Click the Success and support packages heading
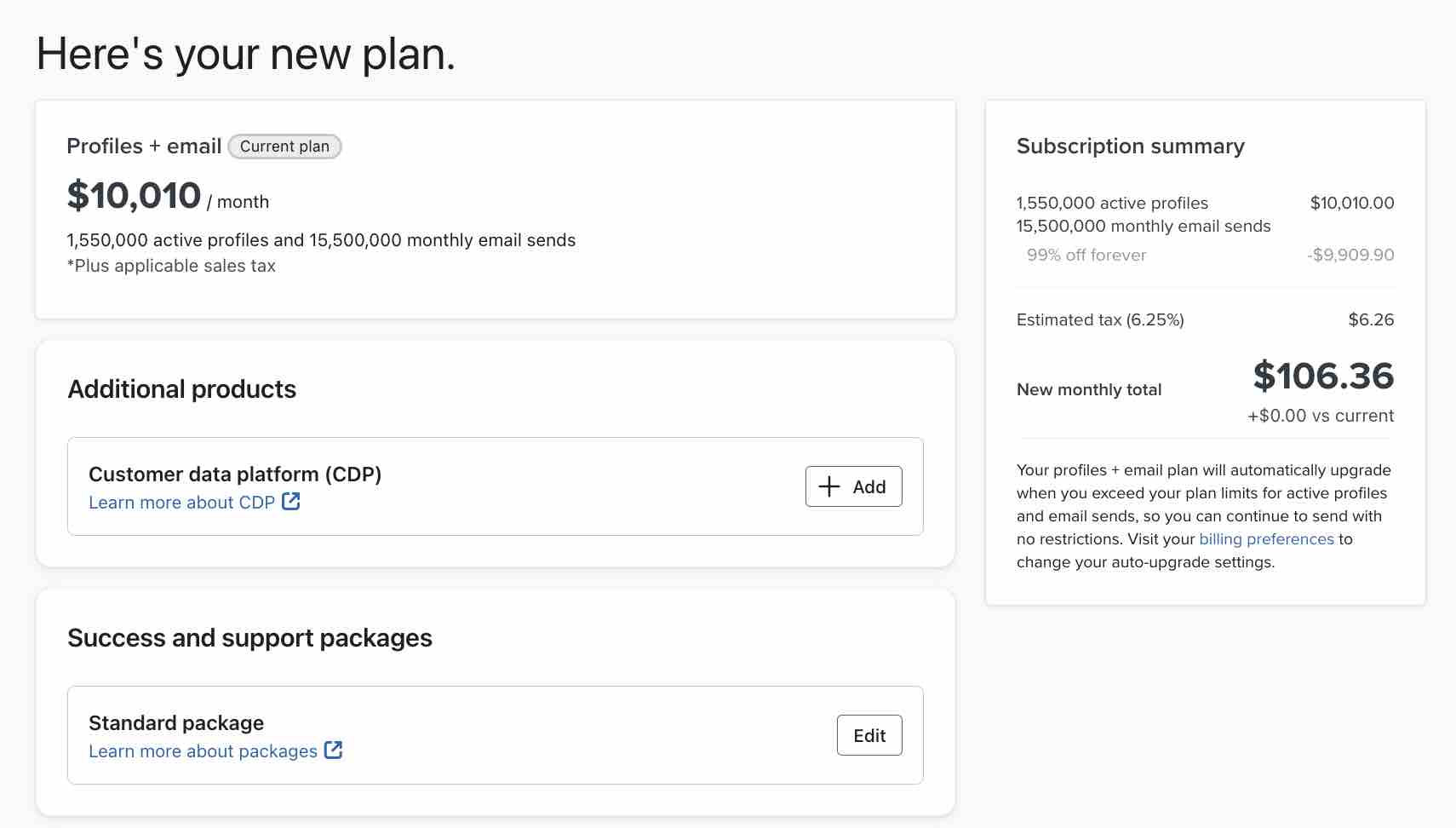Viewport: 1456px width, 828px height. point(249,637)
